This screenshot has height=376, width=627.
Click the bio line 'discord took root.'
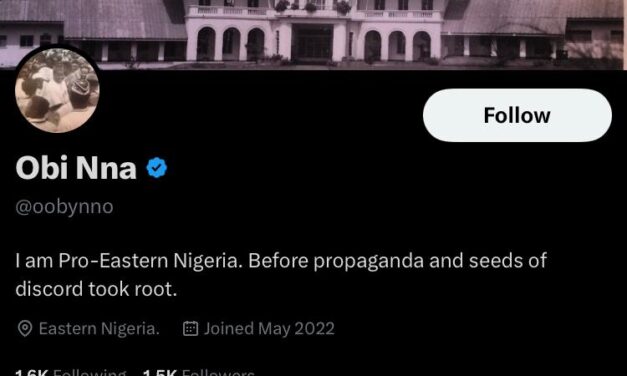[x=96, y=289]
